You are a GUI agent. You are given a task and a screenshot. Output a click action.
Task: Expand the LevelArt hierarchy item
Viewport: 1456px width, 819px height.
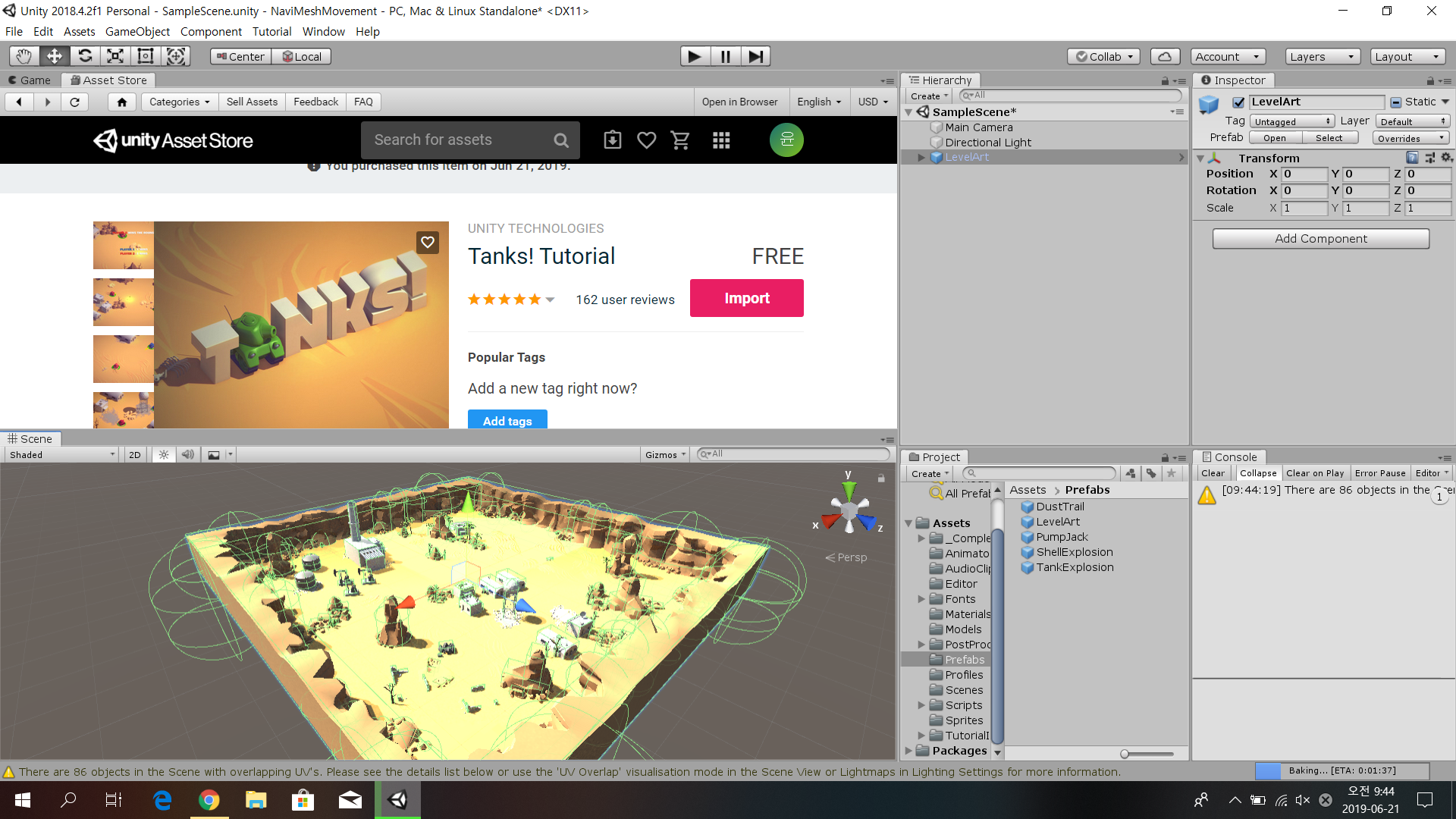(921, 158)
